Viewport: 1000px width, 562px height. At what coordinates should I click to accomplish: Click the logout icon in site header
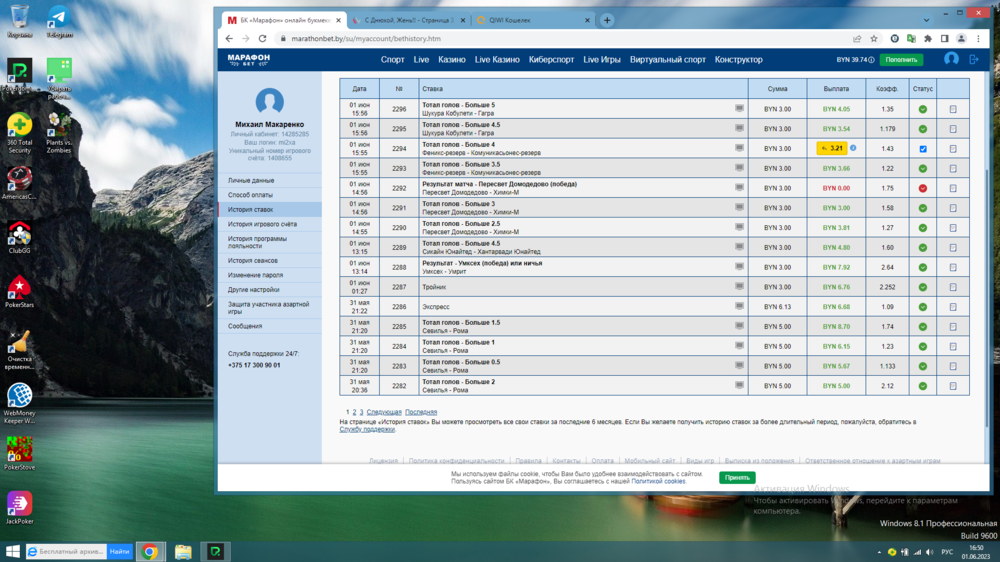pos(974,59)
